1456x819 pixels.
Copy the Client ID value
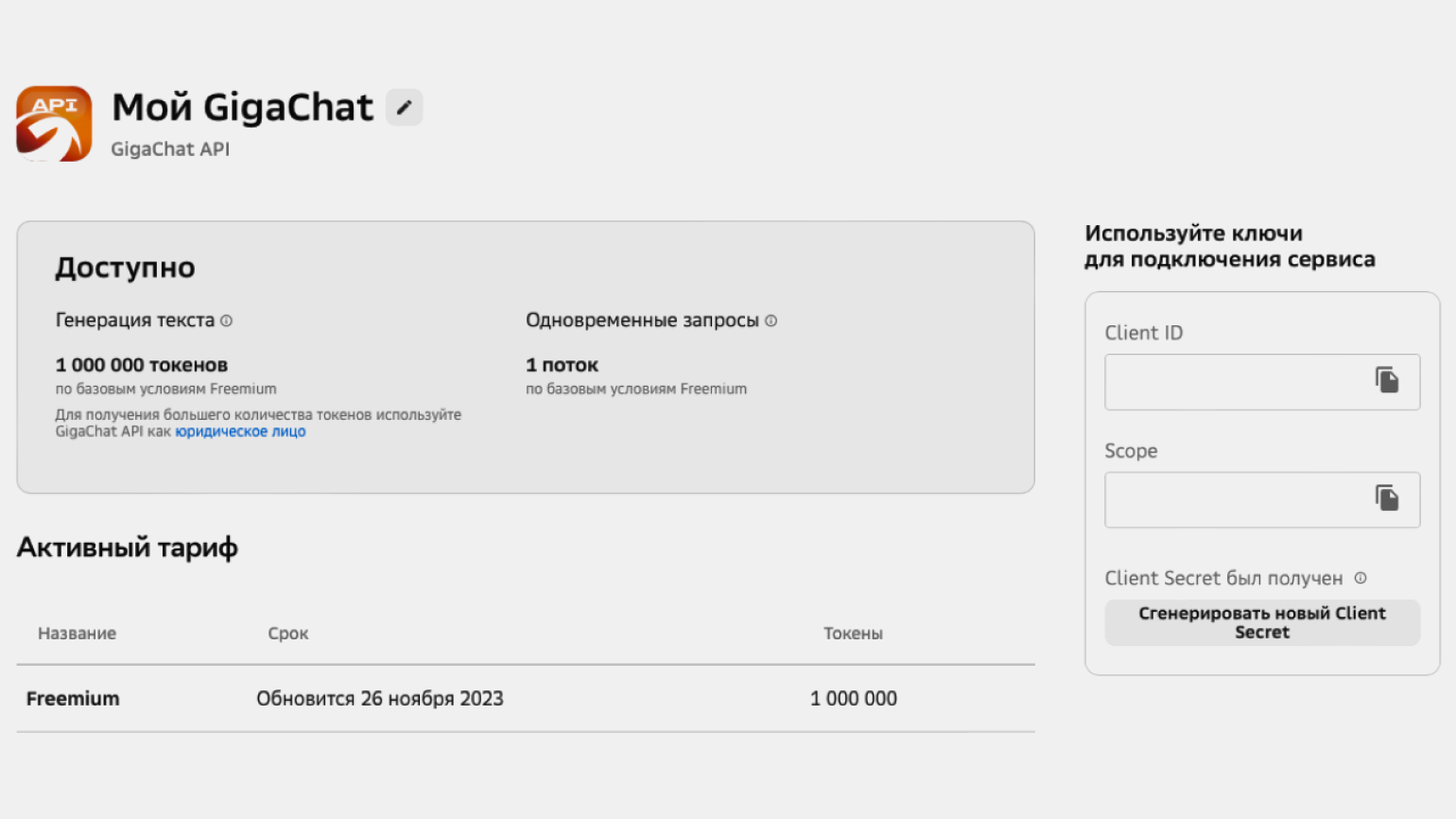coord(1386,380)
